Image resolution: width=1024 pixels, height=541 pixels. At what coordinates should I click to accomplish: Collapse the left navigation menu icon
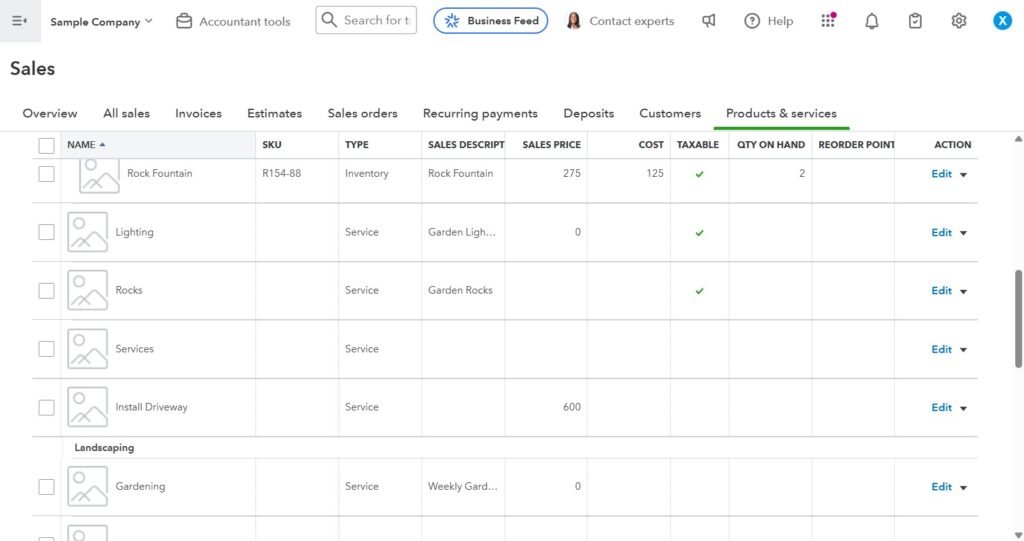[19, 21]
